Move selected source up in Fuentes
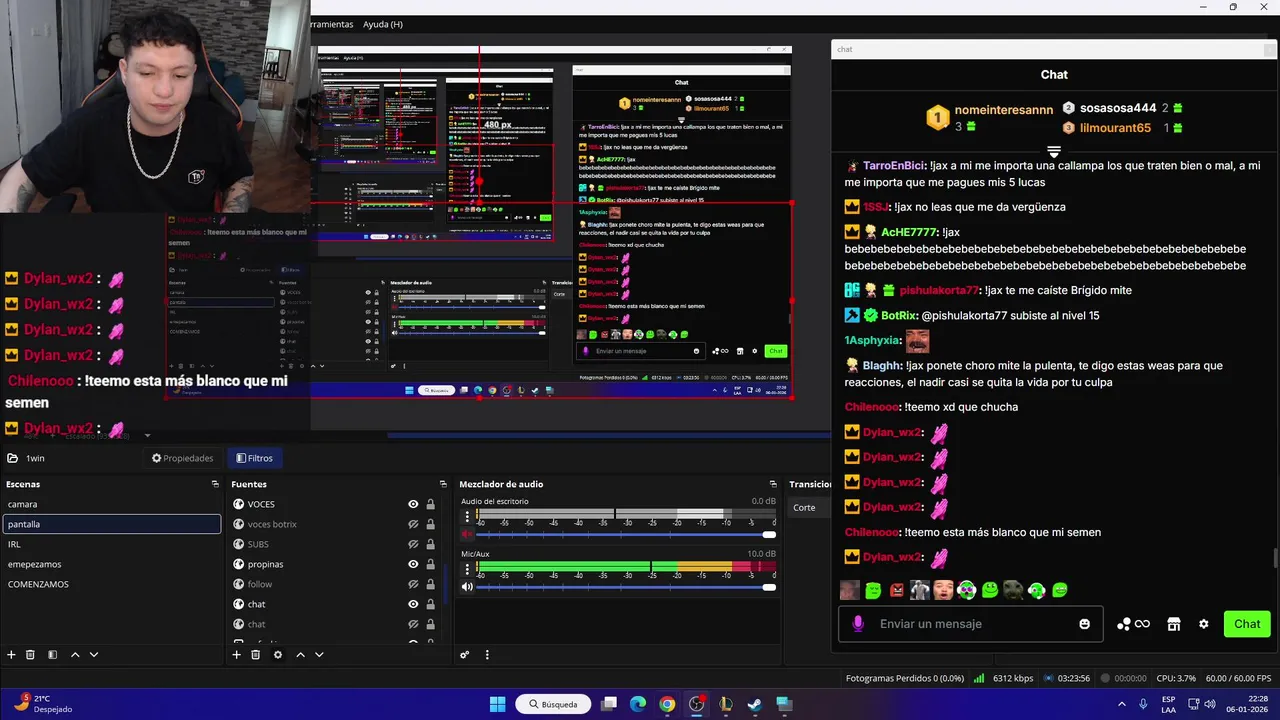Viewport: 1280px width, 720px height. [x=300, y=655]
